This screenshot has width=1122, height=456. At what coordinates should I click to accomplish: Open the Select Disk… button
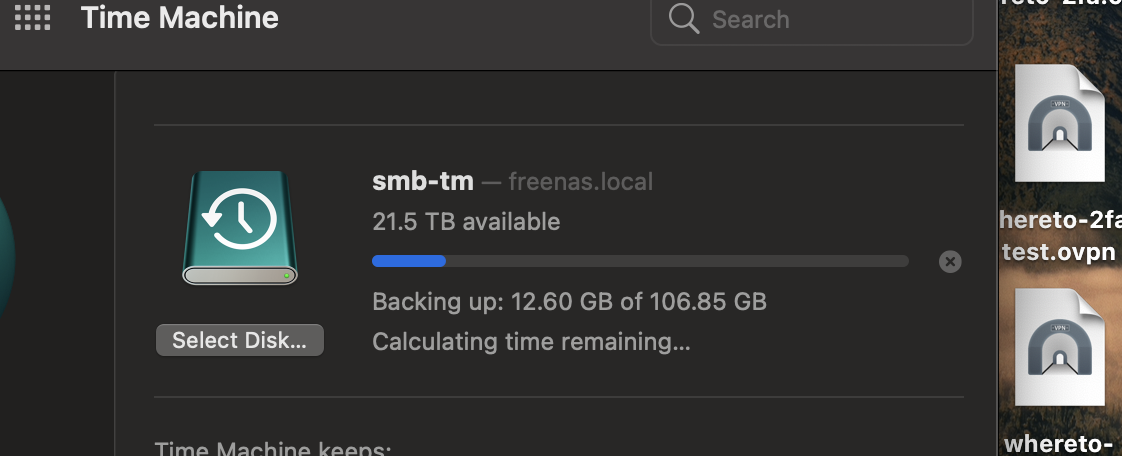(x=240, y=340)
